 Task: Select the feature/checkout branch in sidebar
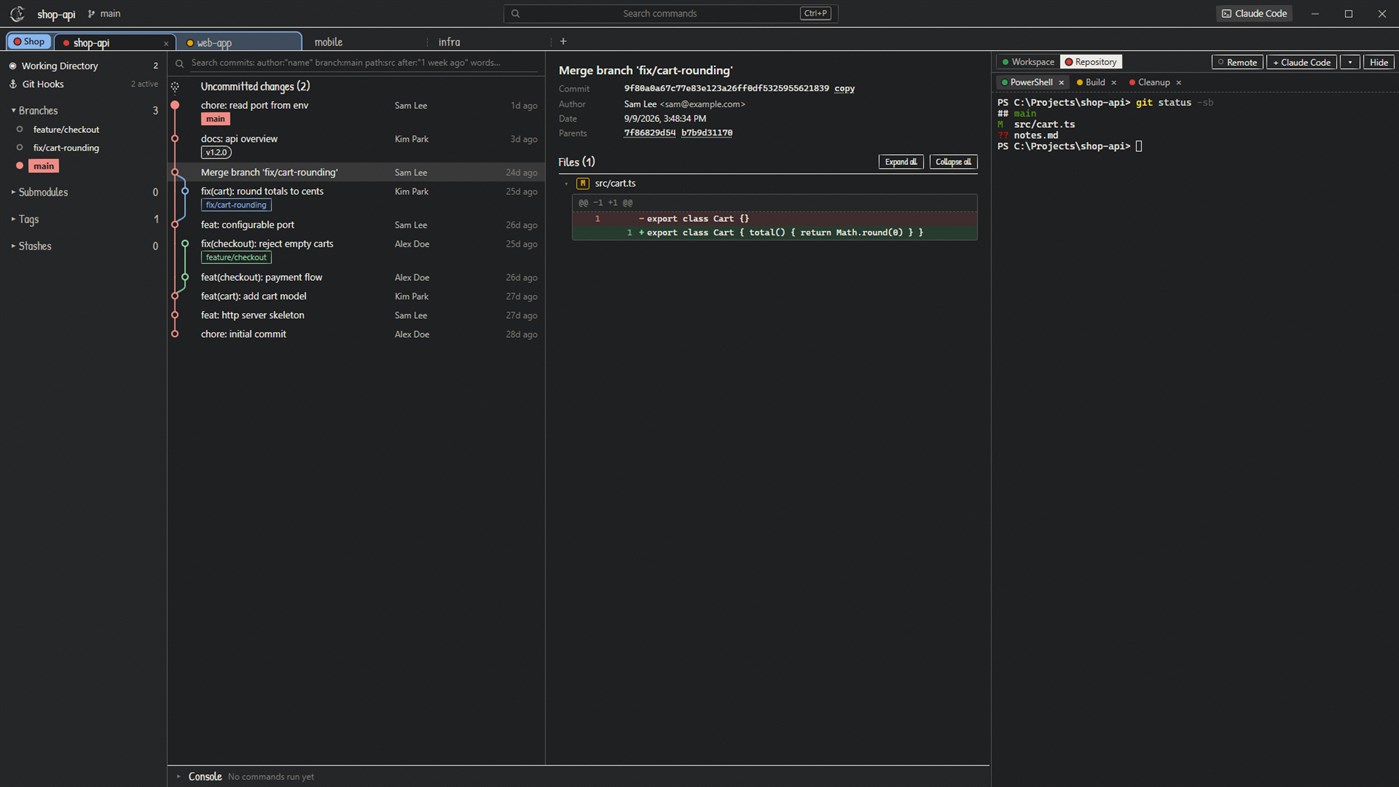click(x=66, y=129)
